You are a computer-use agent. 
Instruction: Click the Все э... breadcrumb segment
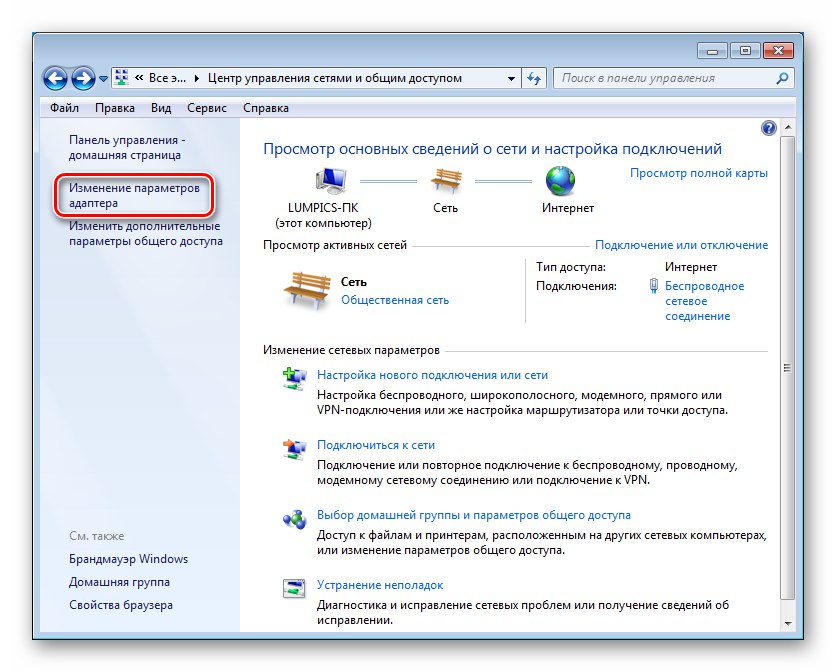(167, 78)
